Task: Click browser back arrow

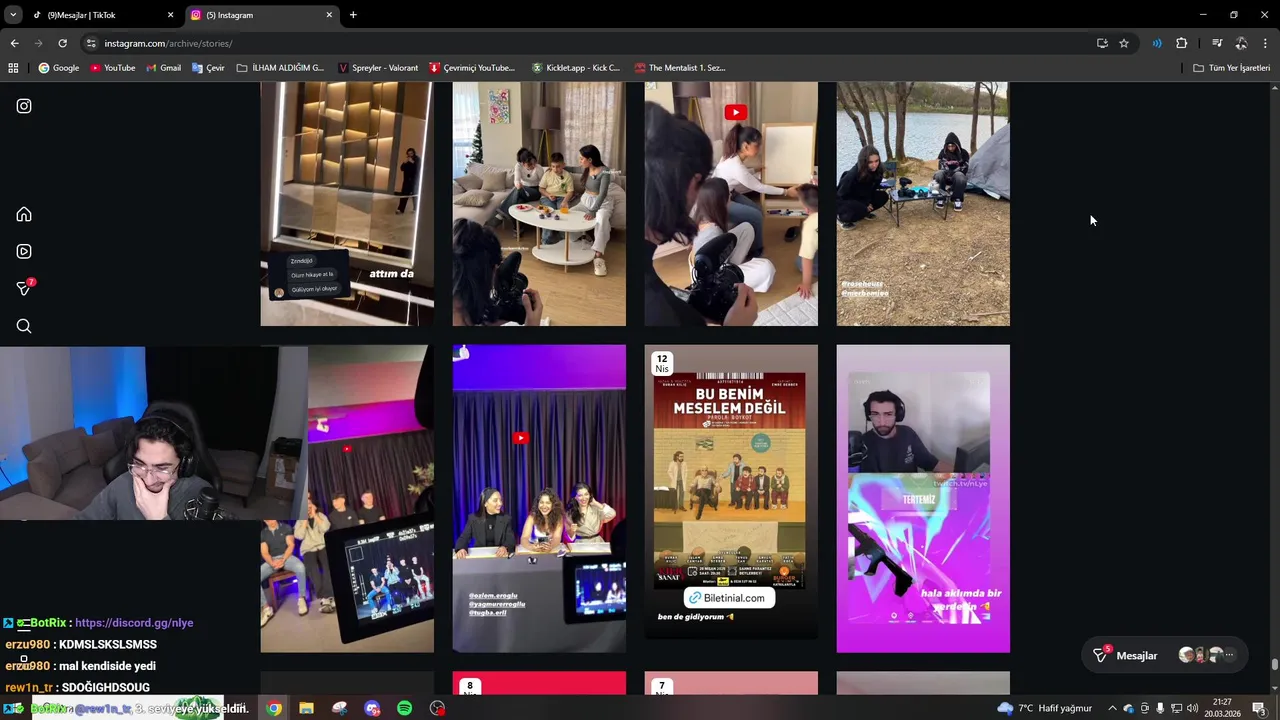Action: 14,43
